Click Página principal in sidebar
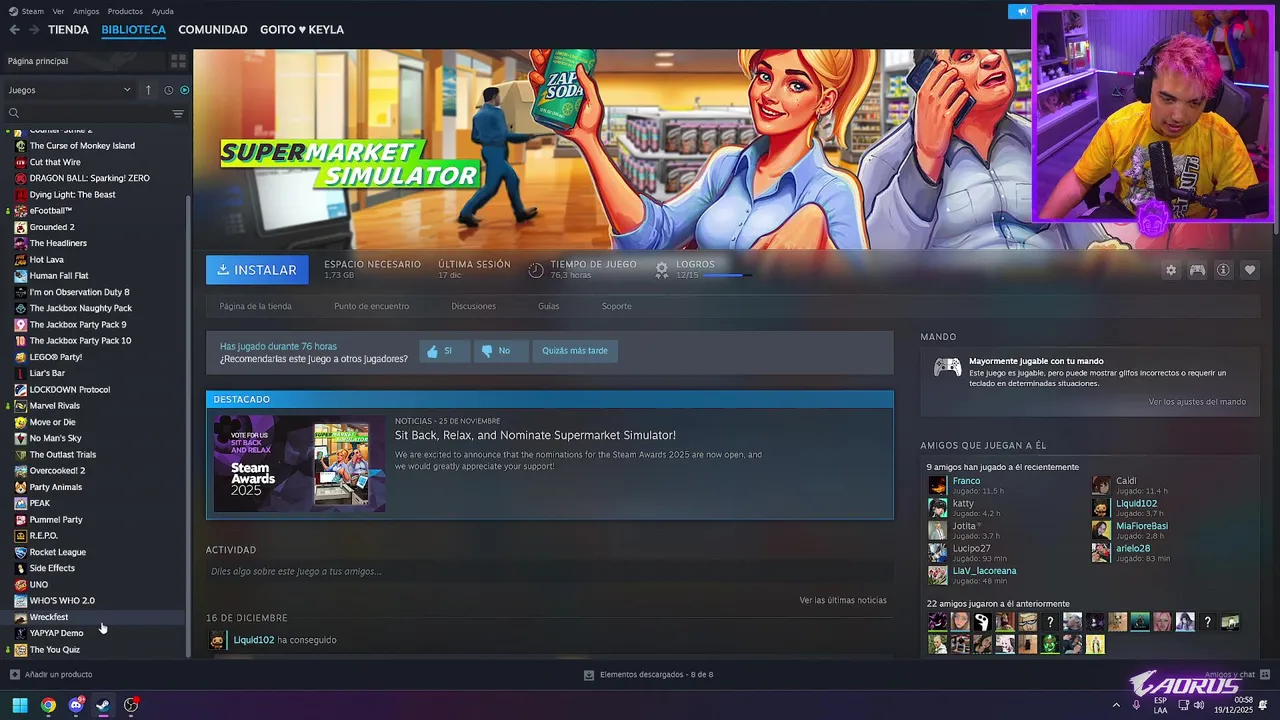Viewport: 1280px width, 720px height. [x=38, y=61]
